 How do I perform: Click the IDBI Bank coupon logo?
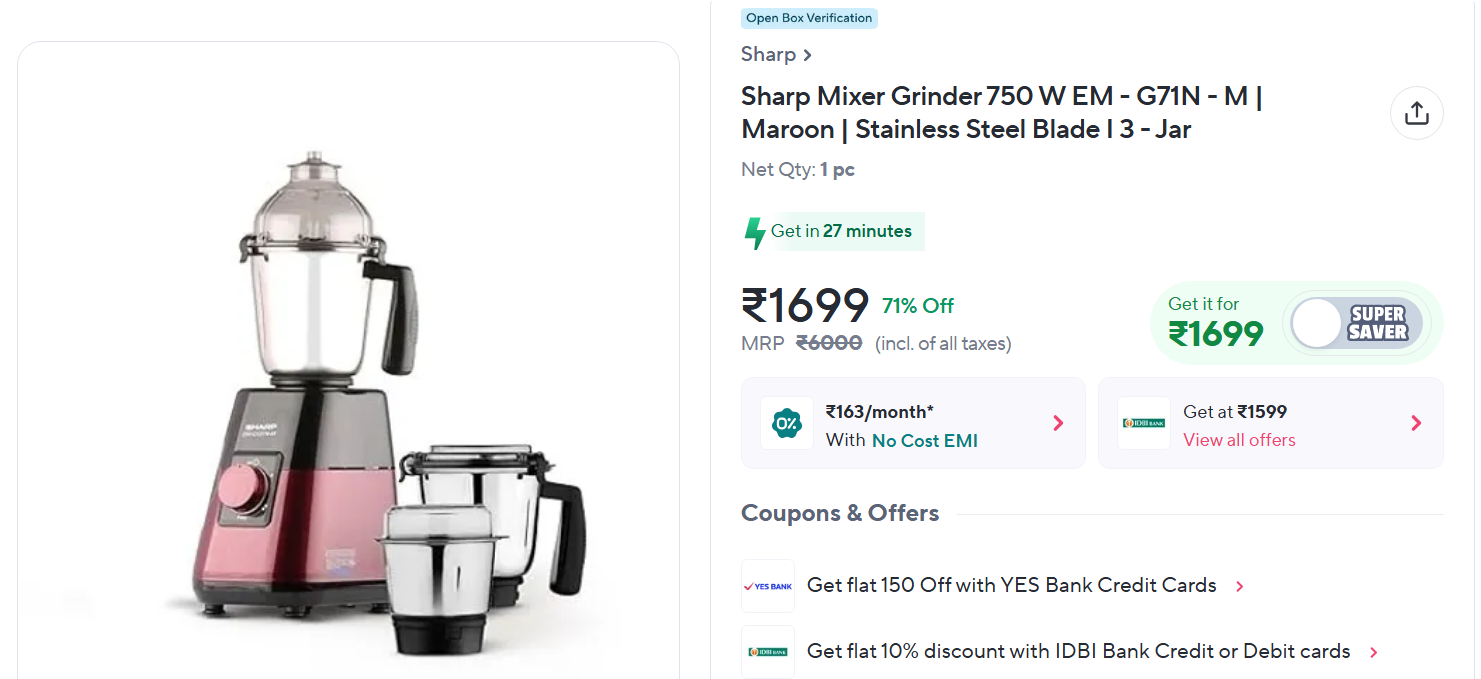[x=768, y=652]
